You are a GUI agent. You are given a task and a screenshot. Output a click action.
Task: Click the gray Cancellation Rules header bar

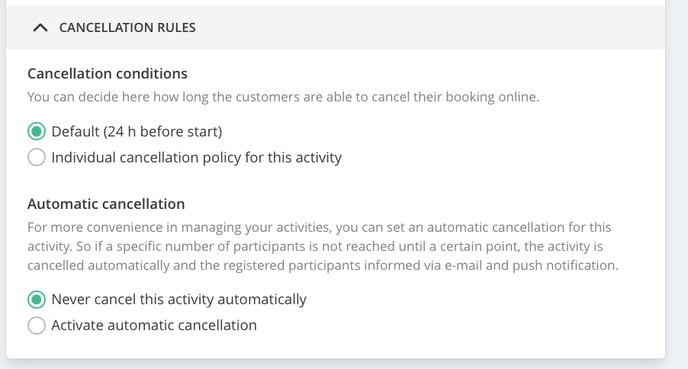335,27
